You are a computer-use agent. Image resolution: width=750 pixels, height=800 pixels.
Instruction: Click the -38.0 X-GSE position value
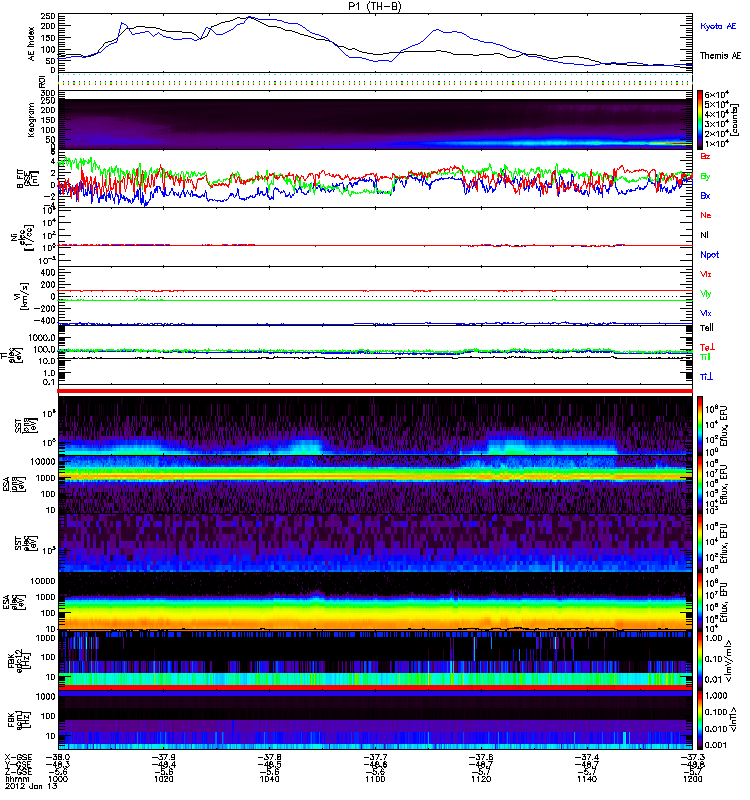(x=58, y=758)
